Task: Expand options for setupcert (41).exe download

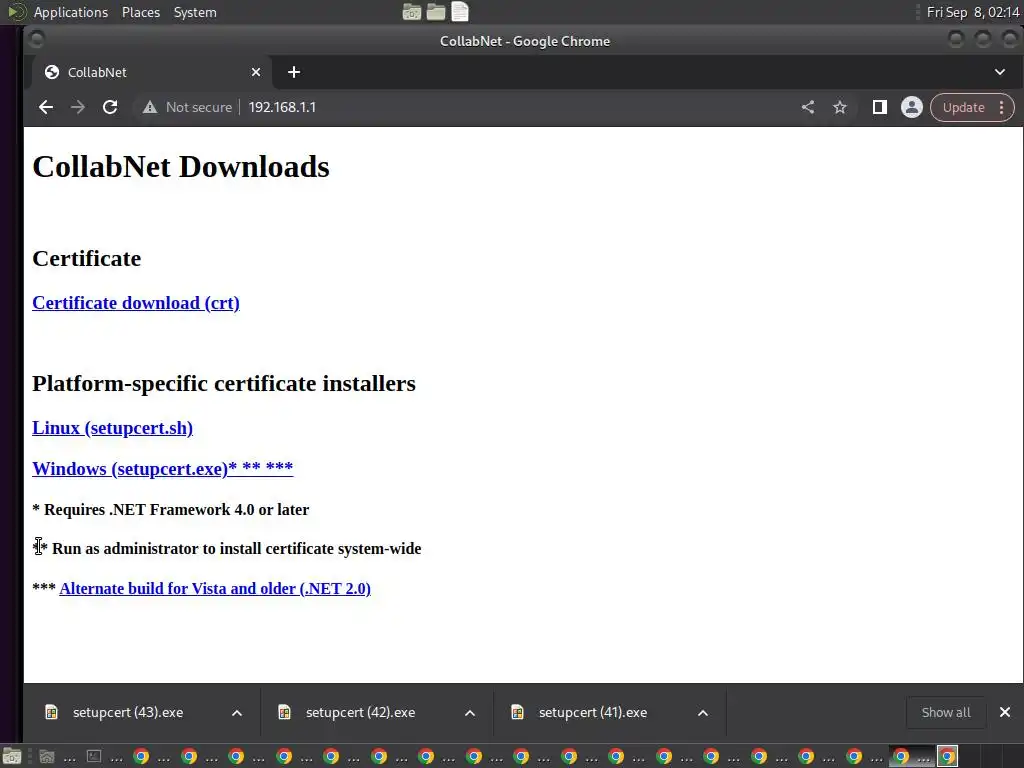Action: click(x=703, y=713)
